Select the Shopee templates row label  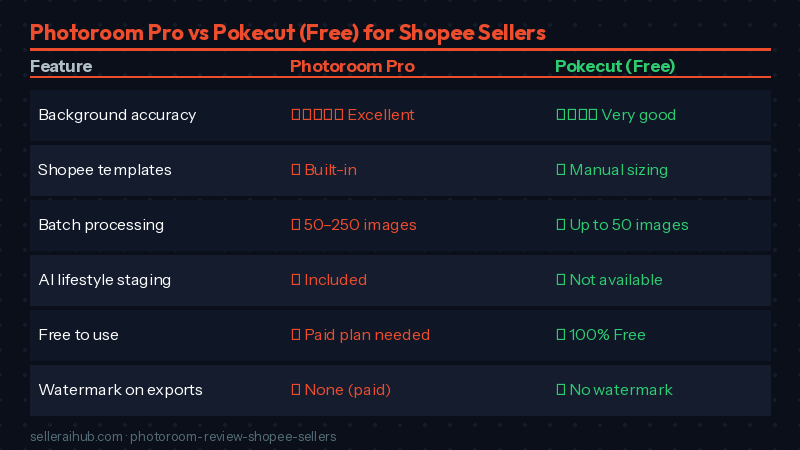click(105, 170)
